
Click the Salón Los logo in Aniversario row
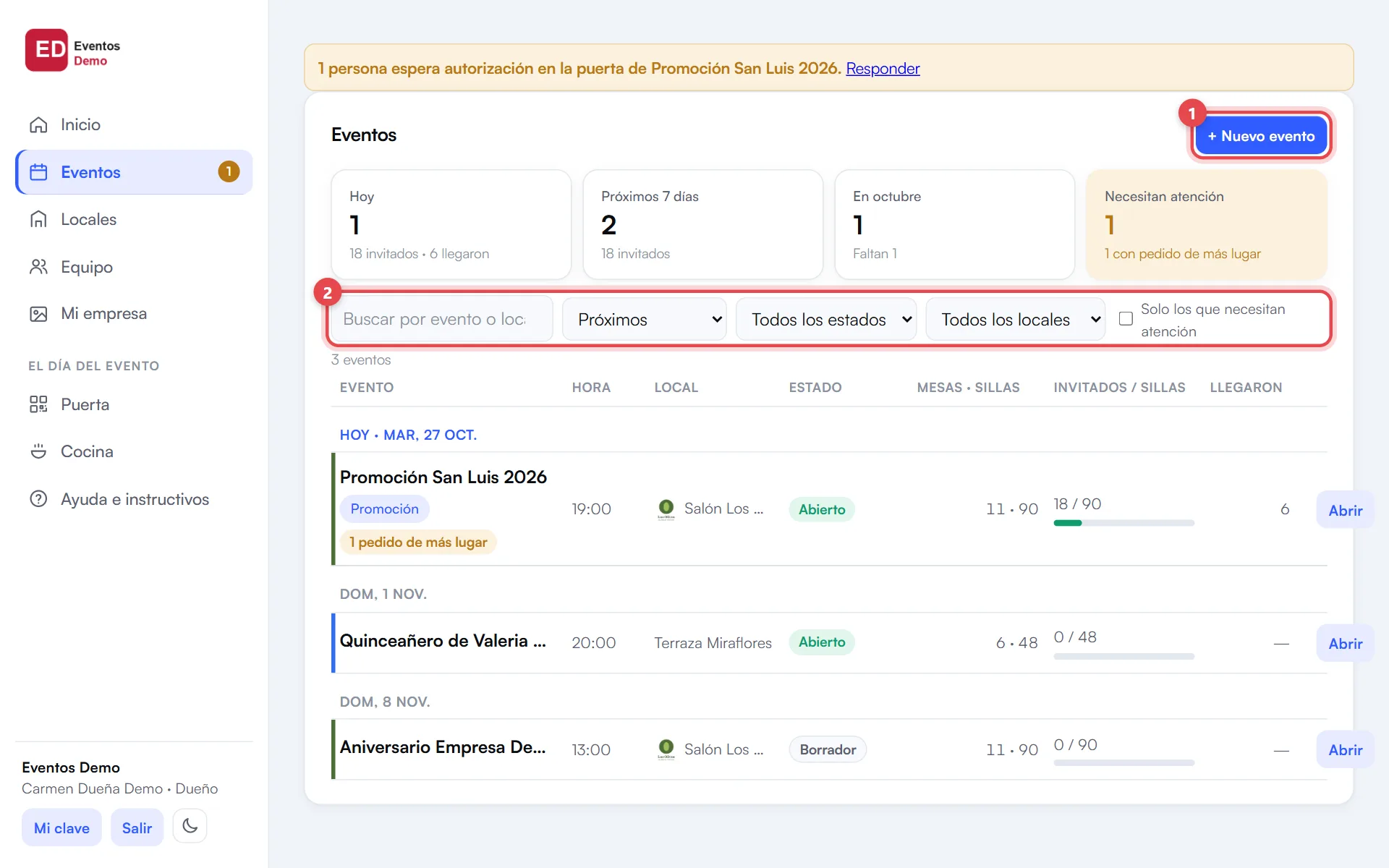click(666, 749)
